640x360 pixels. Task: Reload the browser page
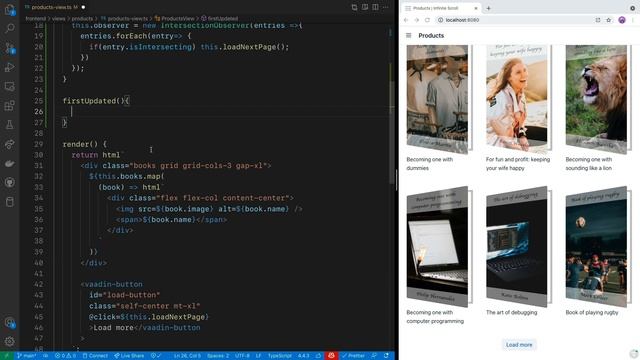[x=427, y=20]
